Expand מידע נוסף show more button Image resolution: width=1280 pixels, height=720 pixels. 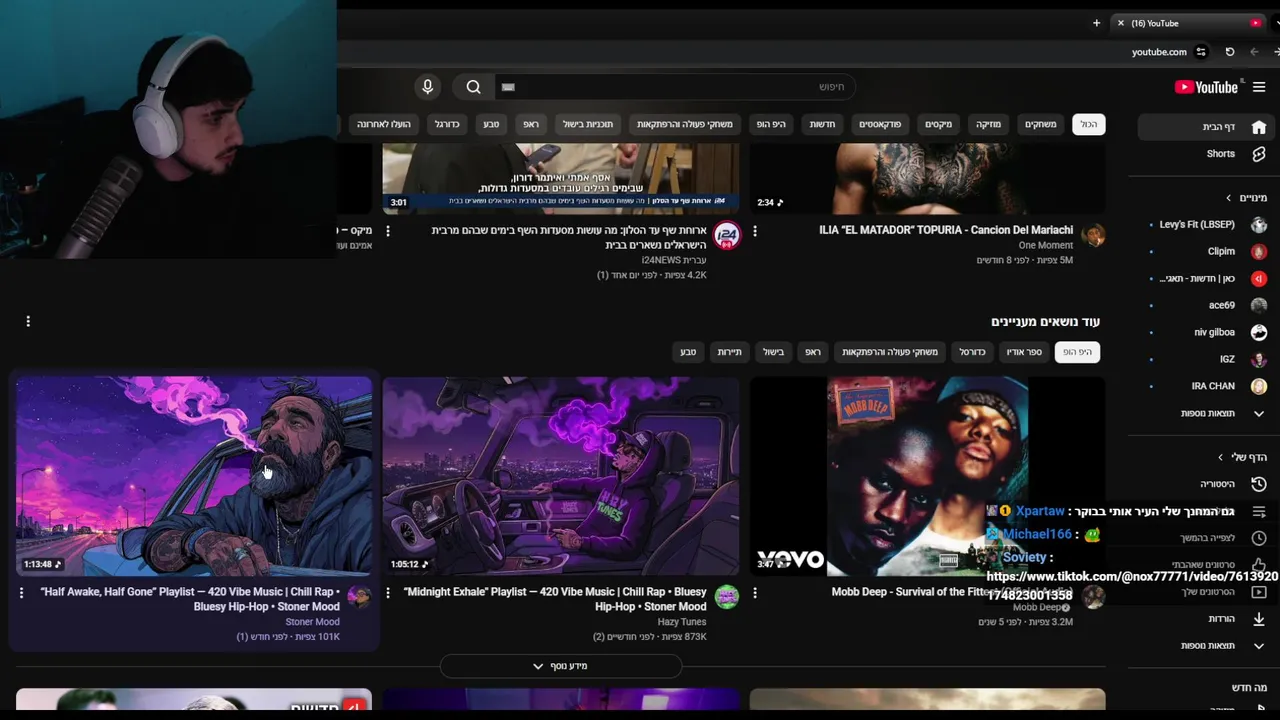click(x=561, y=666)
